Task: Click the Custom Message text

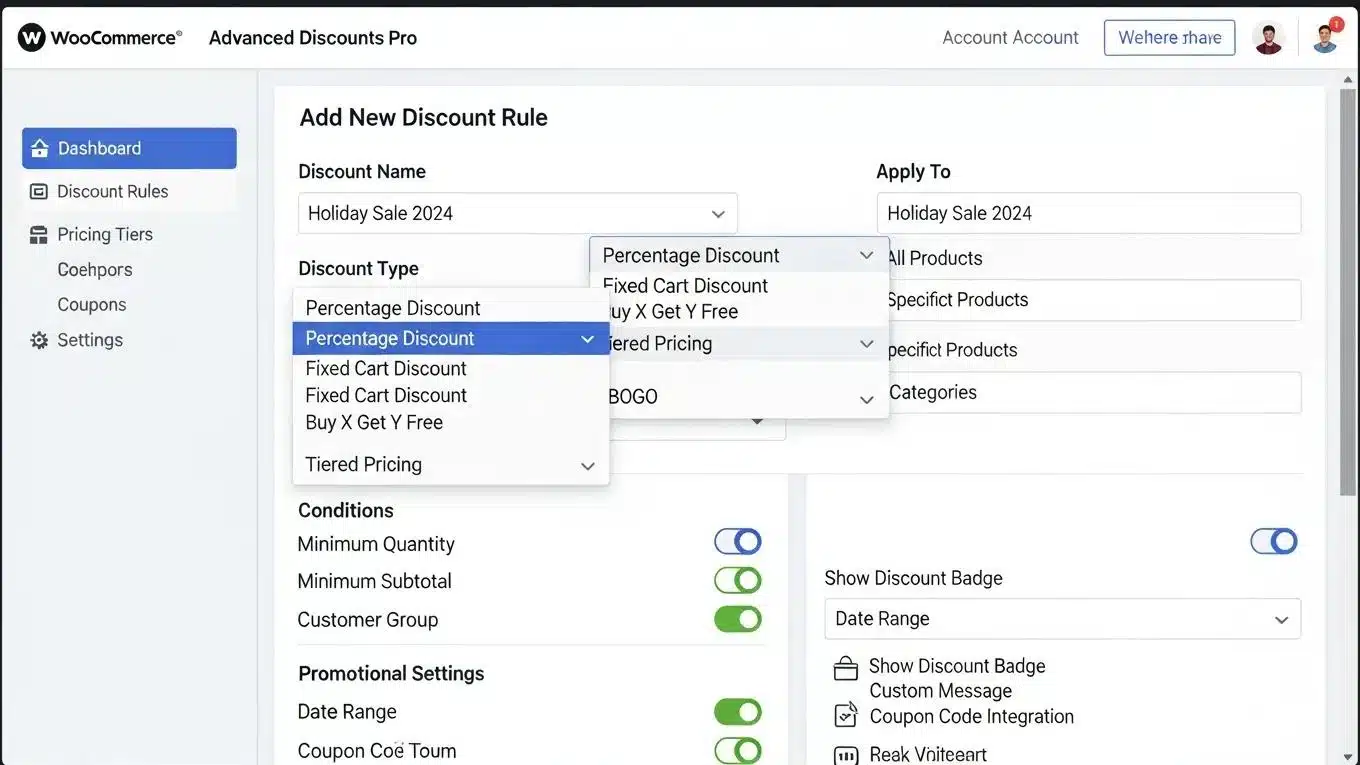Action: (940, 691)
